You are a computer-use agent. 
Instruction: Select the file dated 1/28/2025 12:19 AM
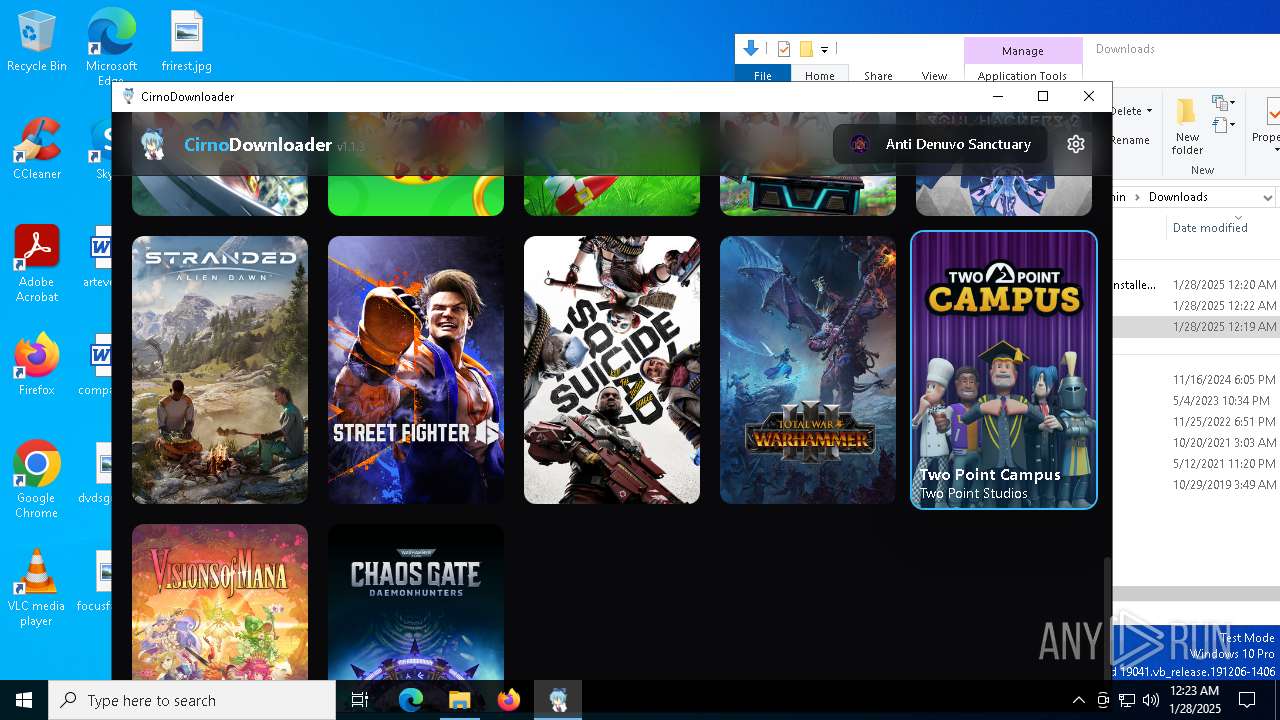tap(1195, 327)
